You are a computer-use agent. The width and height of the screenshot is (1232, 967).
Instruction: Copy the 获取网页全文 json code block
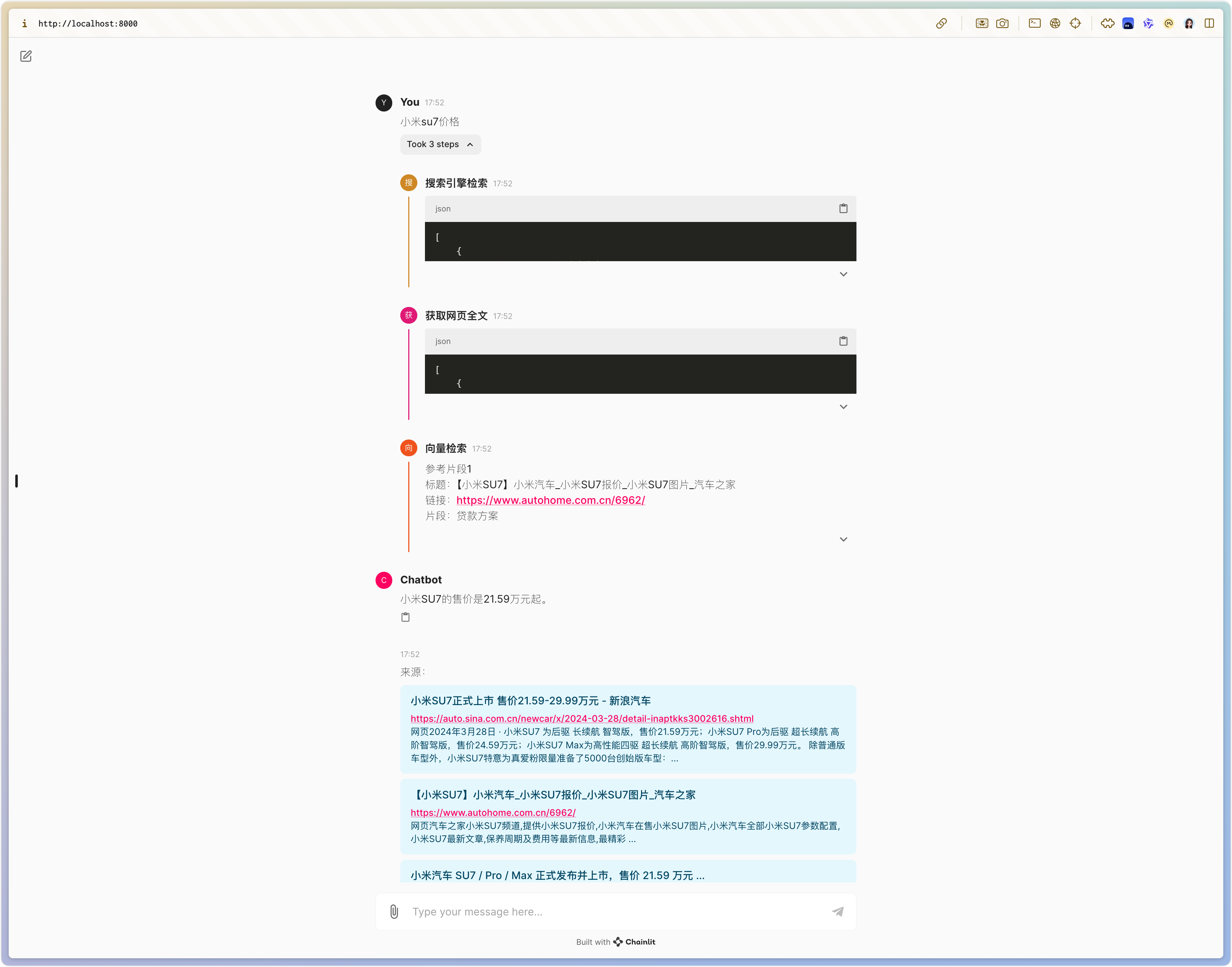[x=843, y=341]
